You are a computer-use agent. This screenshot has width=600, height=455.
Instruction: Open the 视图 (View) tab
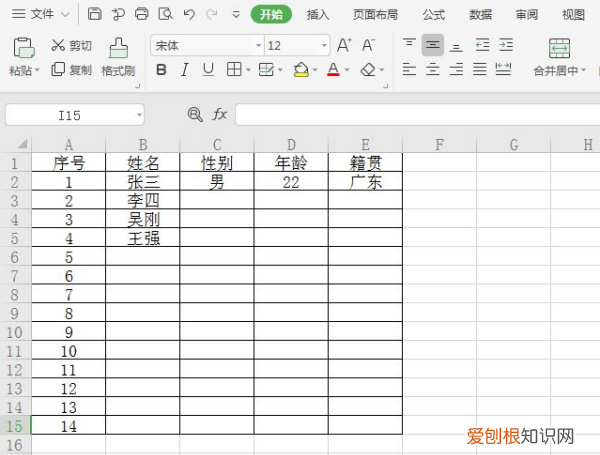pos(573,15)
